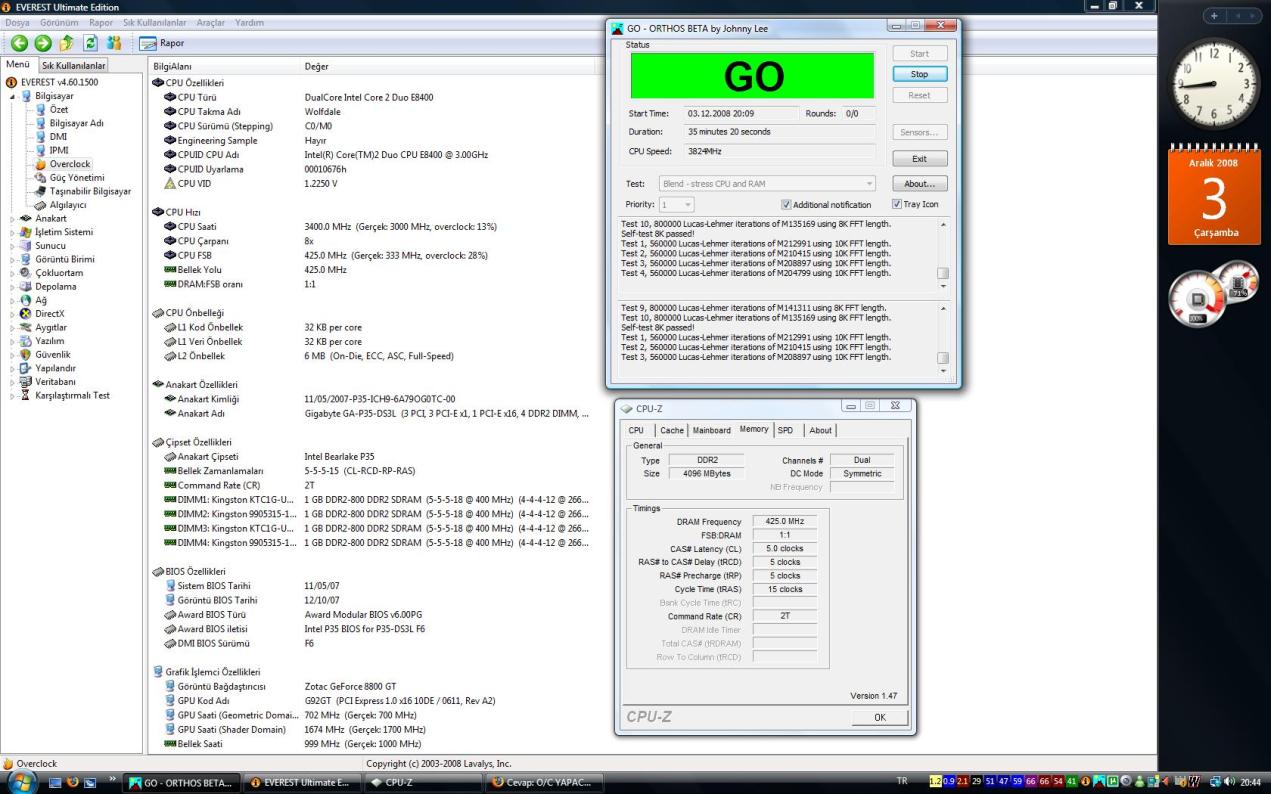1271x794 pixels.
Task: Click the green Forward arrow in EVEREST toolbar
Action: coord(42,43)
